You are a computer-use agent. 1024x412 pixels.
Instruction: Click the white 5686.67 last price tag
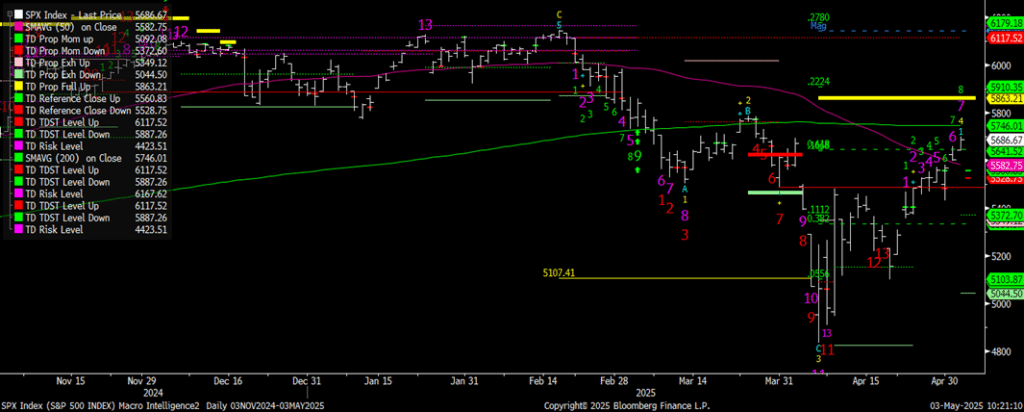[1001, 141]
